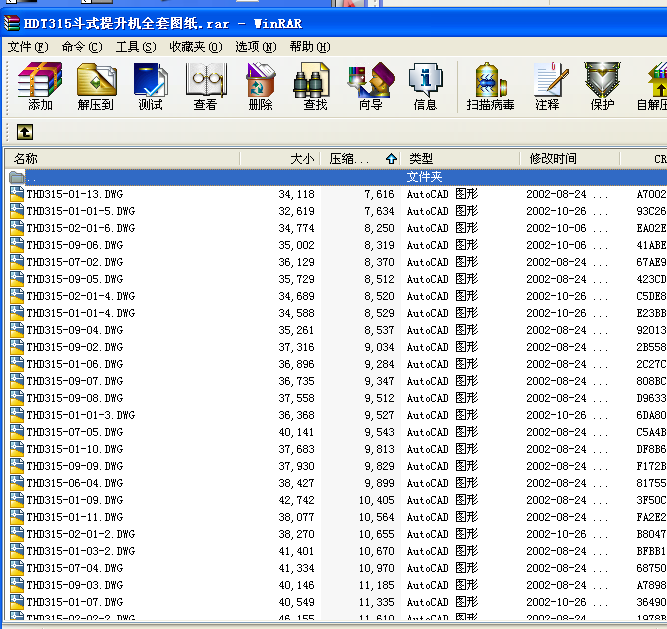
Task: Click the up one level arrow button
Action: tap(25, 132)
